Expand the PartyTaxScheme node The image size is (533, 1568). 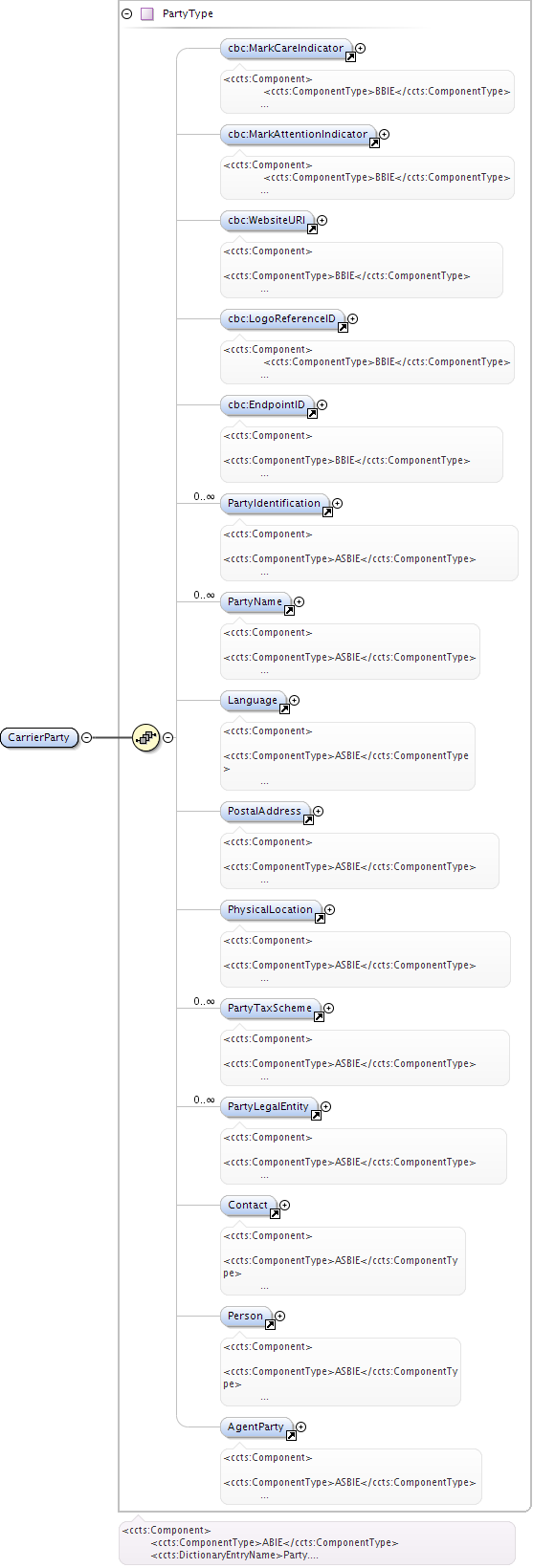coord(329,1009)
